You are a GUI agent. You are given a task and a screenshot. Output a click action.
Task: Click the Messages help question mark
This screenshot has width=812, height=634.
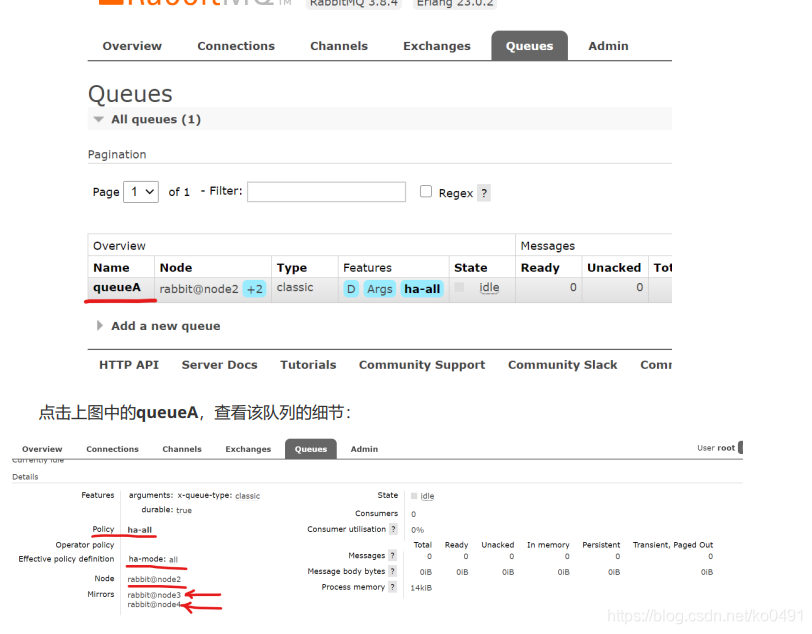coord(393,556)
